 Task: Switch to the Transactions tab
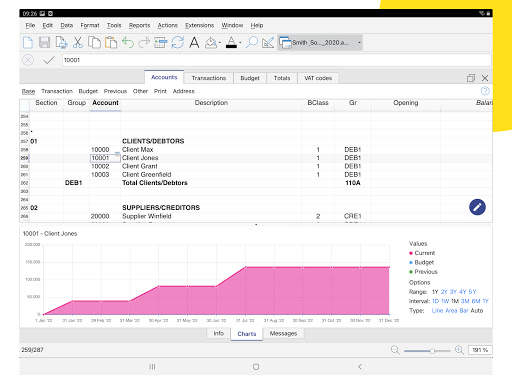[209, 78]
